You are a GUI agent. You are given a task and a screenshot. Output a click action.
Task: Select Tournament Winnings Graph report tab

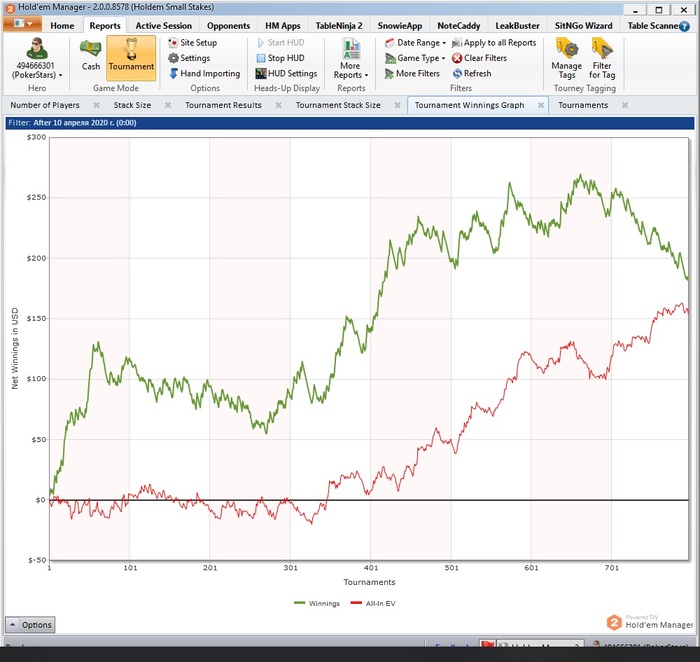point(469,105)
